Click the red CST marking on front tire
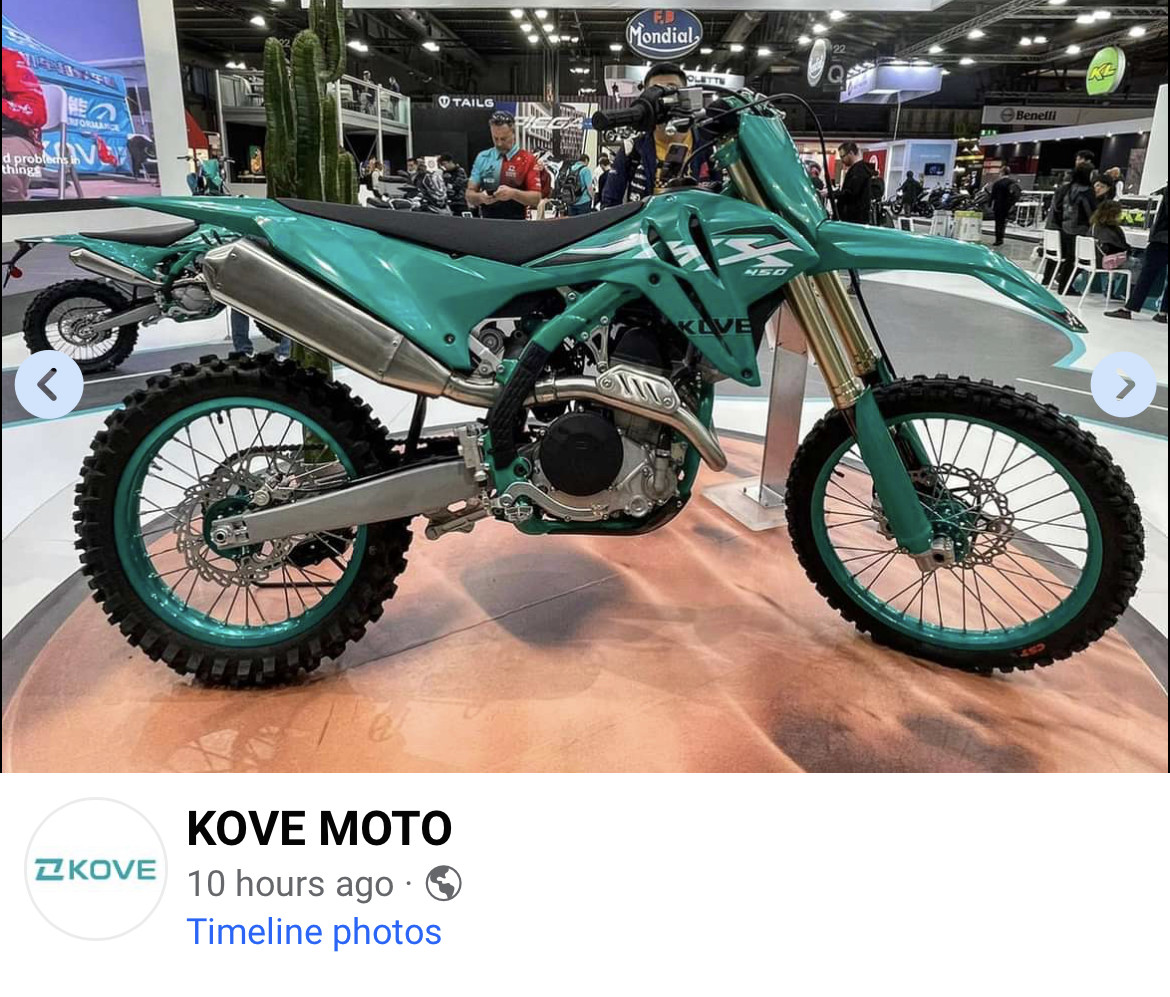The width and height of the screenshot is (1170, 997). (x=1032, y=651)
